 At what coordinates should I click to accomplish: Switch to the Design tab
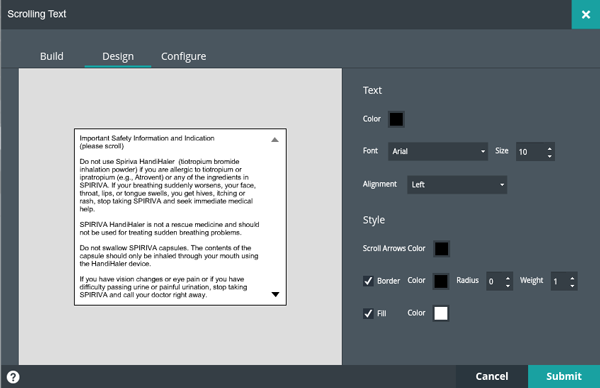tap(118, 56)
